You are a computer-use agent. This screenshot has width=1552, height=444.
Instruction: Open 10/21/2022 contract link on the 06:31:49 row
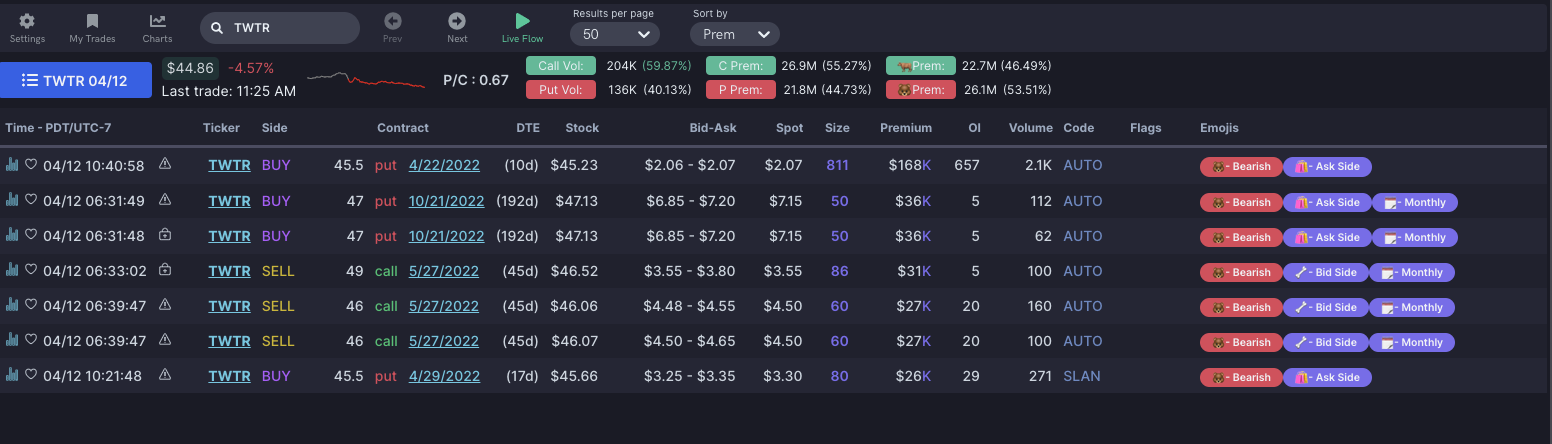click(447, 201)
